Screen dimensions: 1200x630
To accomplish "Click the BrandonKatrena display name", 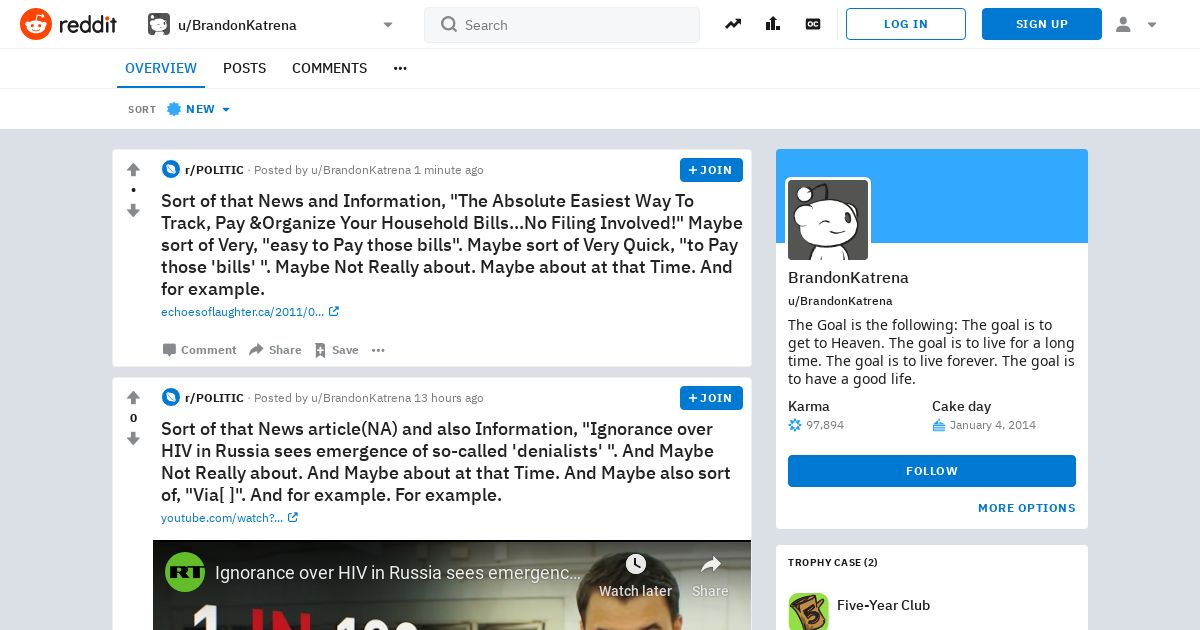I will [848, 278].
